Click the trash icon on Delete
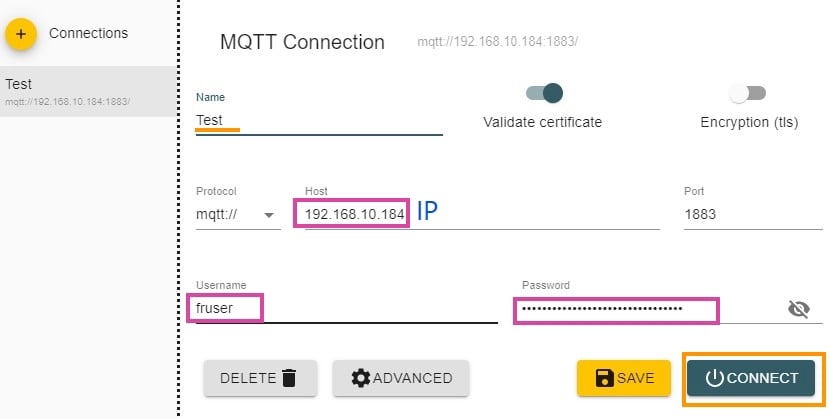Screen dimensions: 831x419 pos(289,378)
